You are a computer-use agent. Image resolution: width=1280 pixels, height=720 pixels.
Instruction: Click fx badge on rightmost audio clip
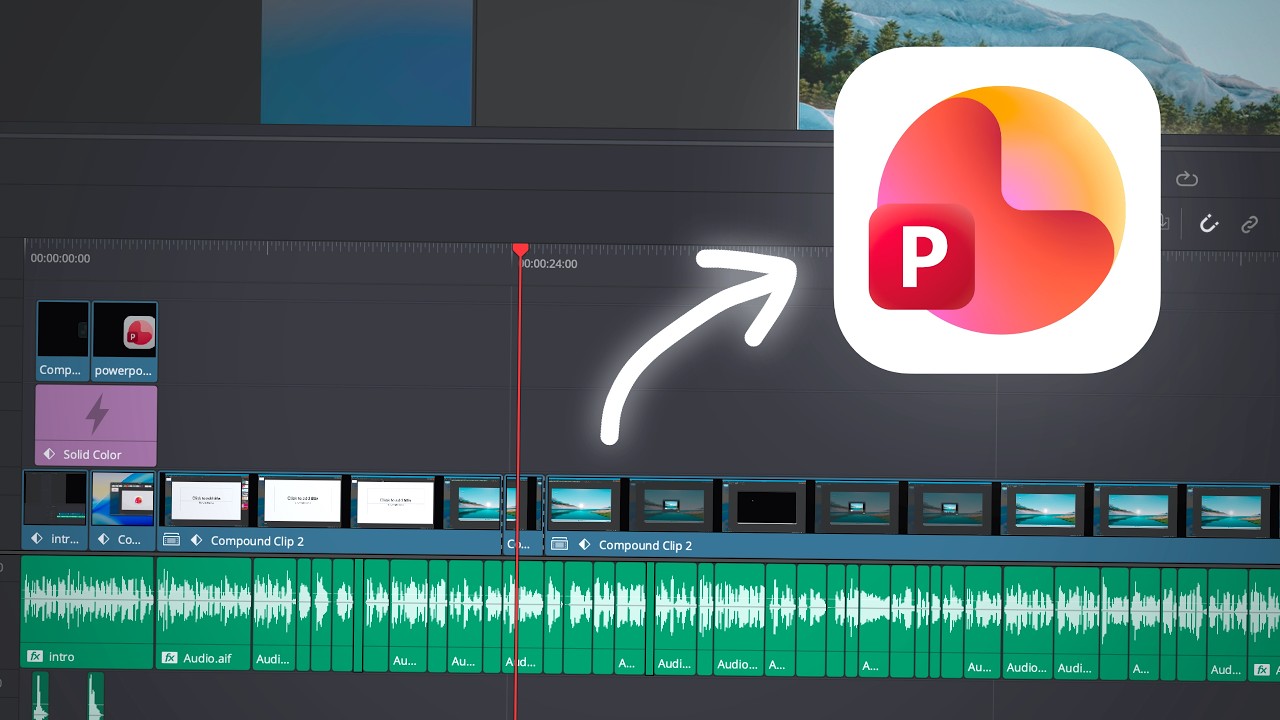(x=1261, y=670)
